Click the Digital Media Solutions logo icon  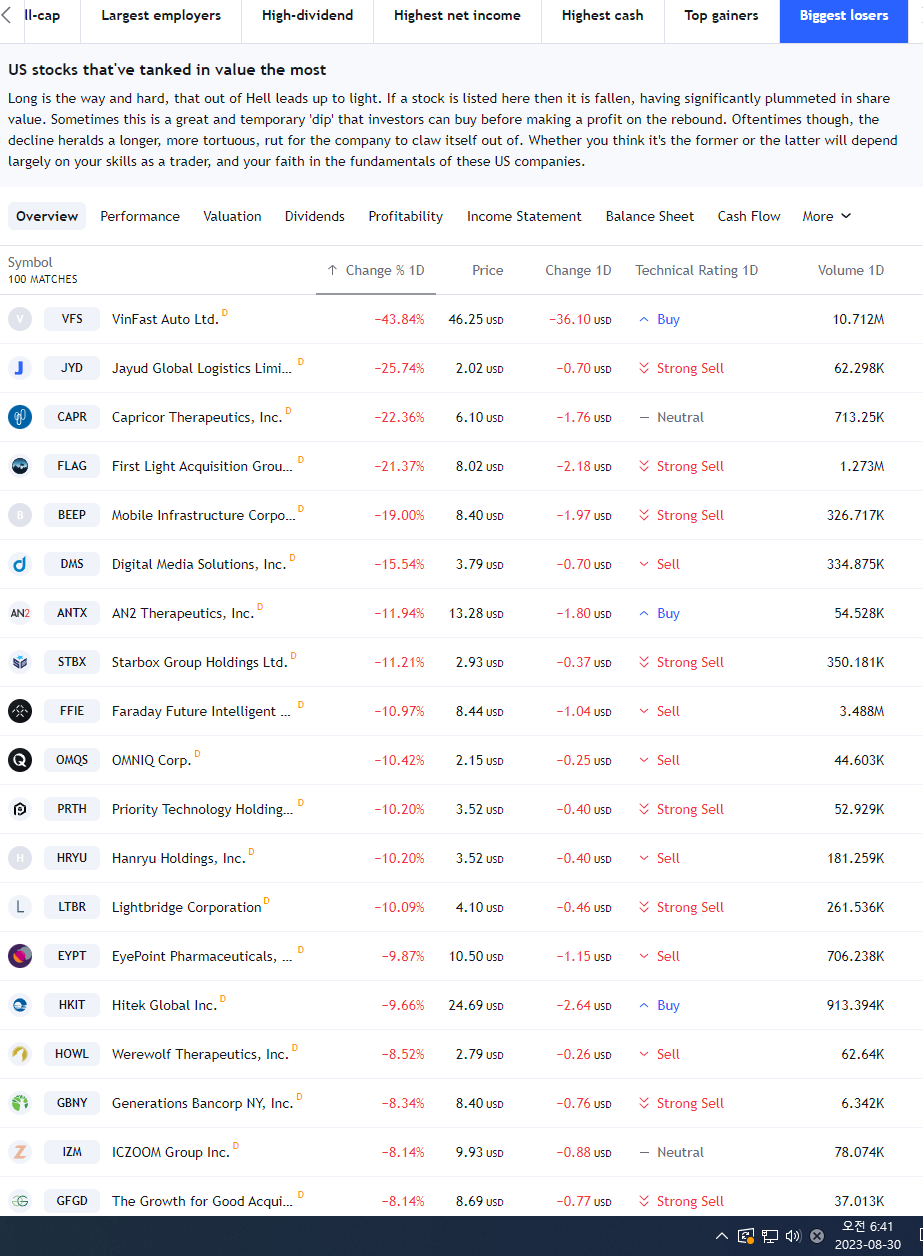click(20, 564)
